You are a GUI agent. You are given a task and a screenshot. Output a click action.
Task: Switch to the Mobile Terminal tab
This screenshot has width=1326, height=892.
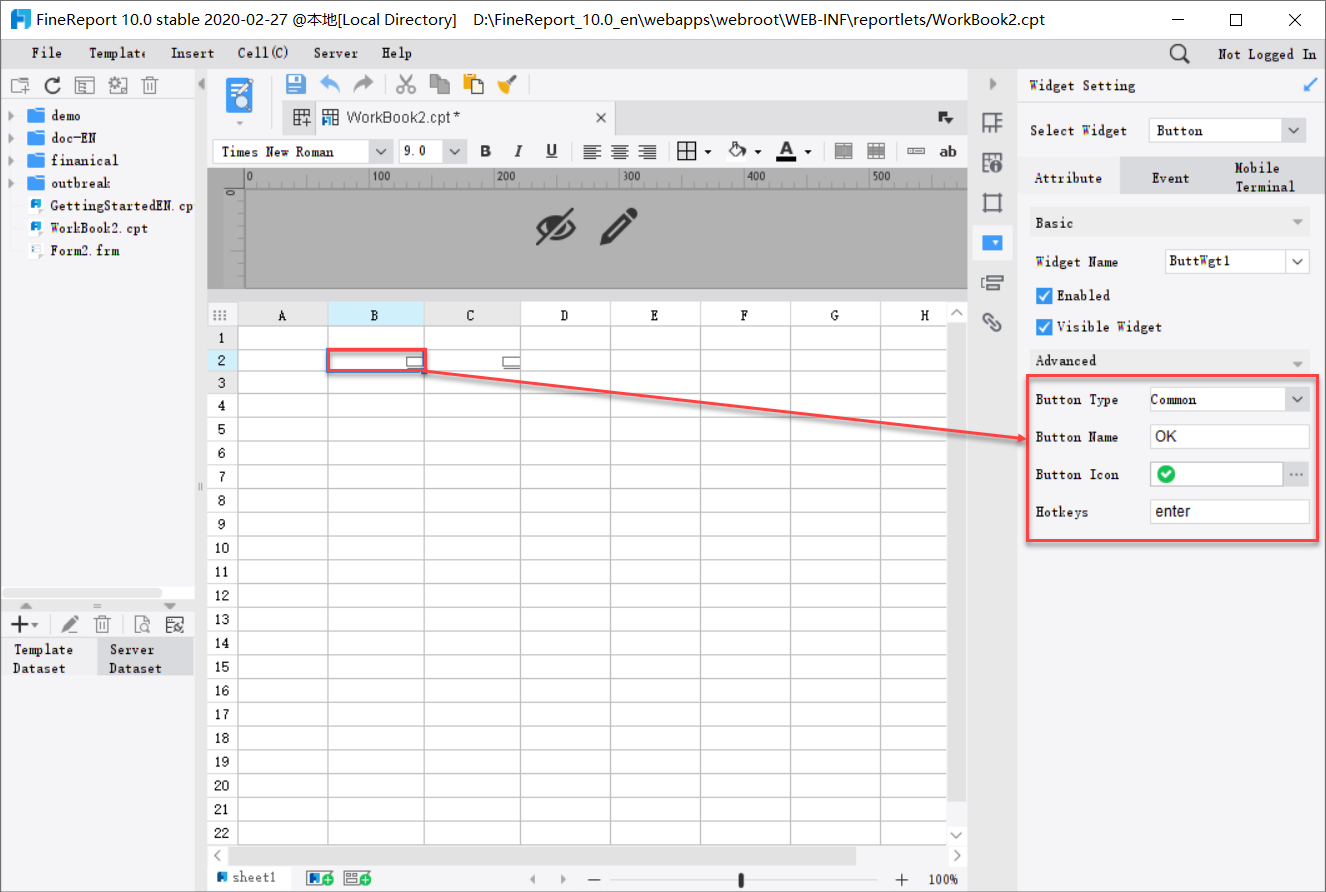[1264, 177]
